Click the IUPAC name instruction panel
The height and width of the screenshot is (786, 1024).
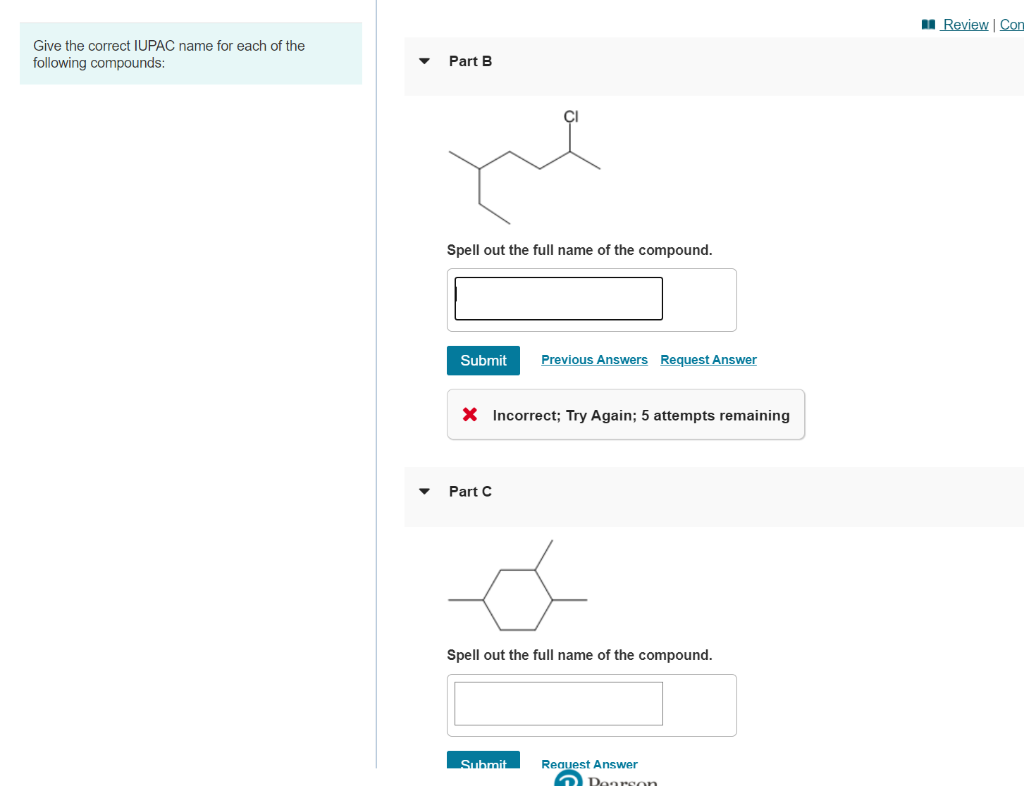coord(191,54)
